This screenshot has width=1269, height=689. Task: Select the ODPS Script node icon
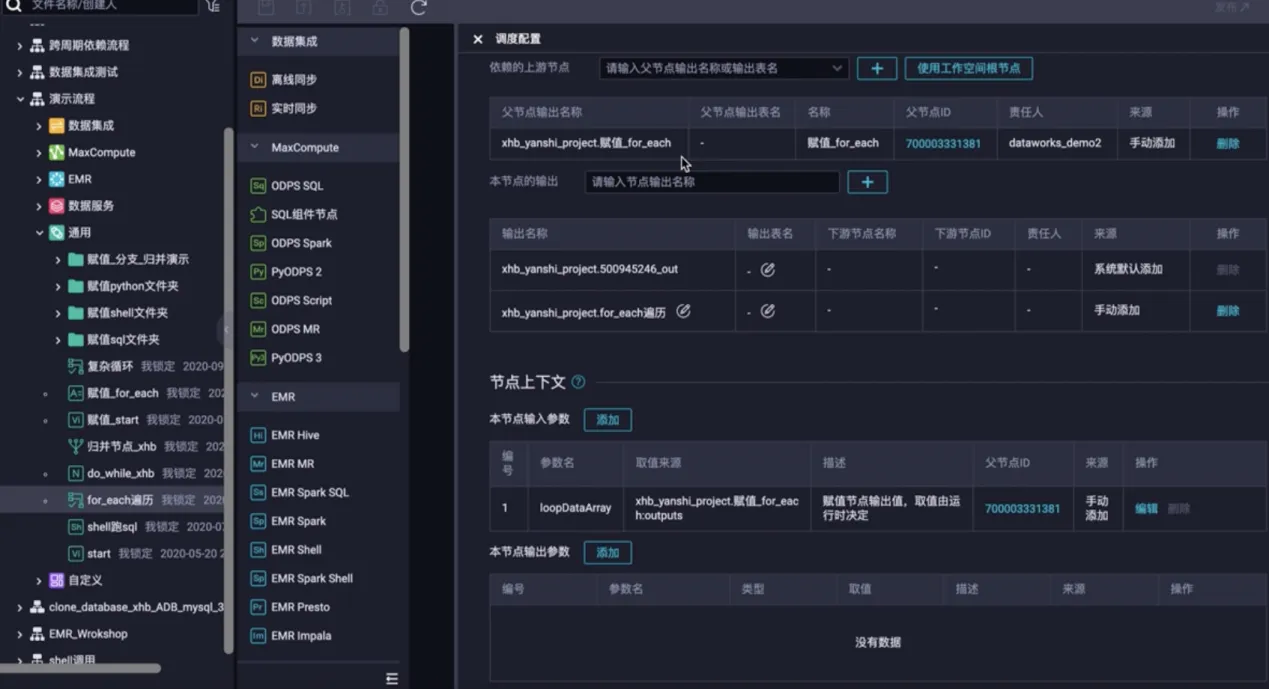tap(258, 300)
